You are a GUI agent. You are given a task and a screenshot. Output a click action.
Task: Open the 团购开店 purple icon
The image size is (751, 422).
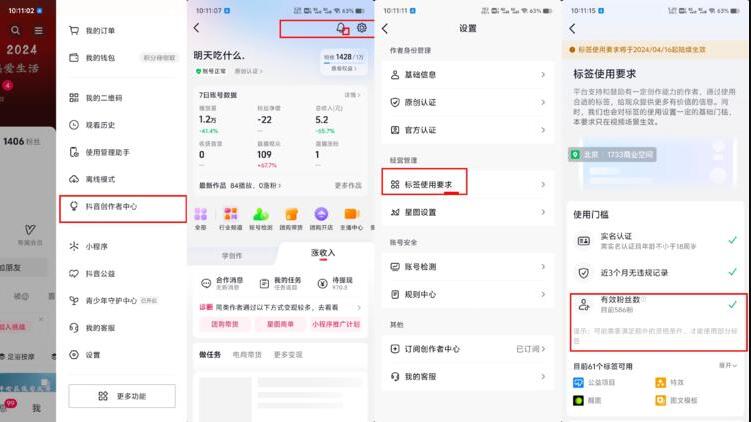tap(321, 218)
